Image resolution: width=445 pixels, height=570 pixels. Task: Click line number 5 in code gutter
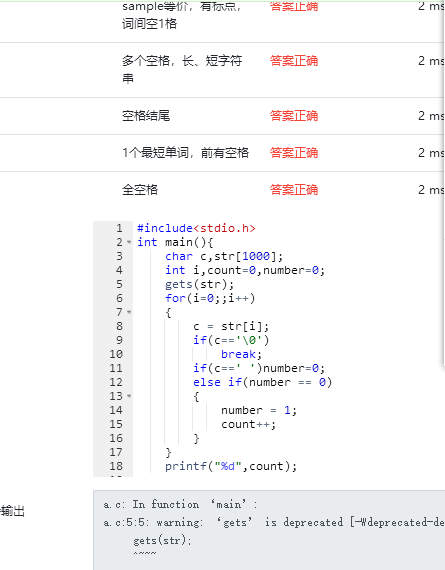pos(119,284)
